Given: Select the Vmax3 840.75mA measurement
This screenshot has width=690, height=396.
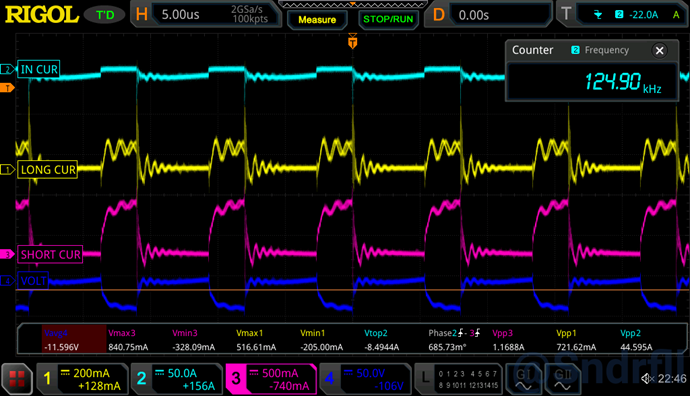Looking at the screenshot, I should tap(128, 340).
